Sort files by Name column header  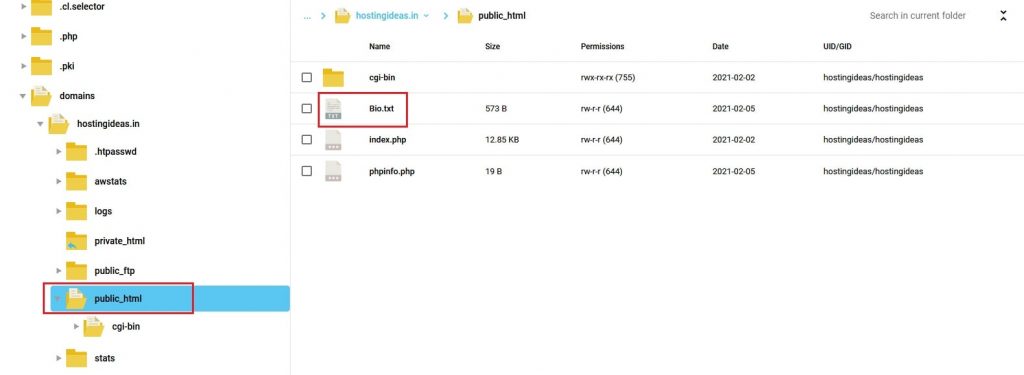click(379, 46)
